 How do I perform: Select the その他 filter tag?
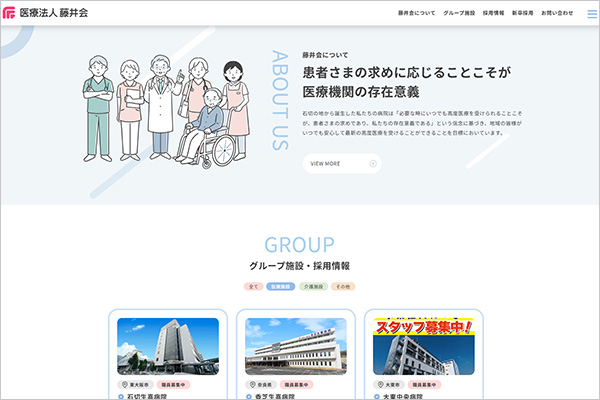coord(343,287)
